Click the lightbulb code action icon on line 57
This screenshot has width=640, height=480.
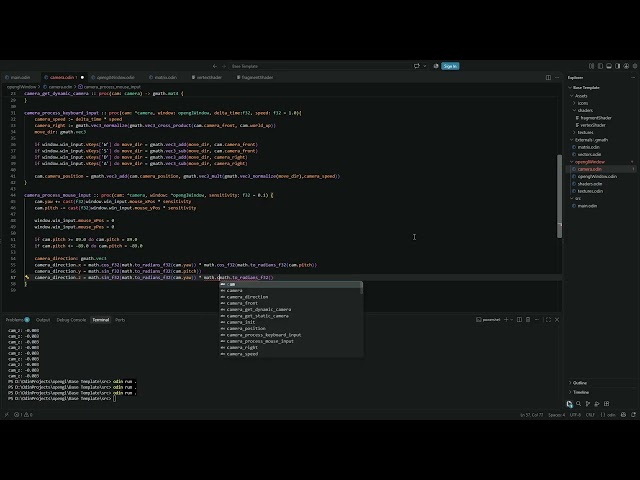tap(27, 277)
